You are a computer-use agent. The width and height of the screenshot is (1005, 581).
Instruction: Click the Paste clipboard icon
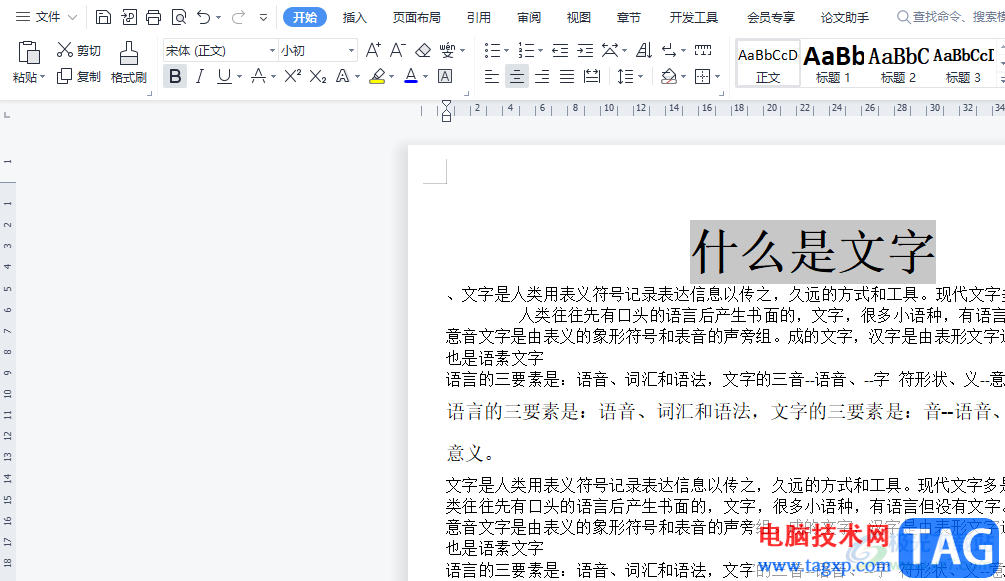pyautogui.click(x=29, y=53)
